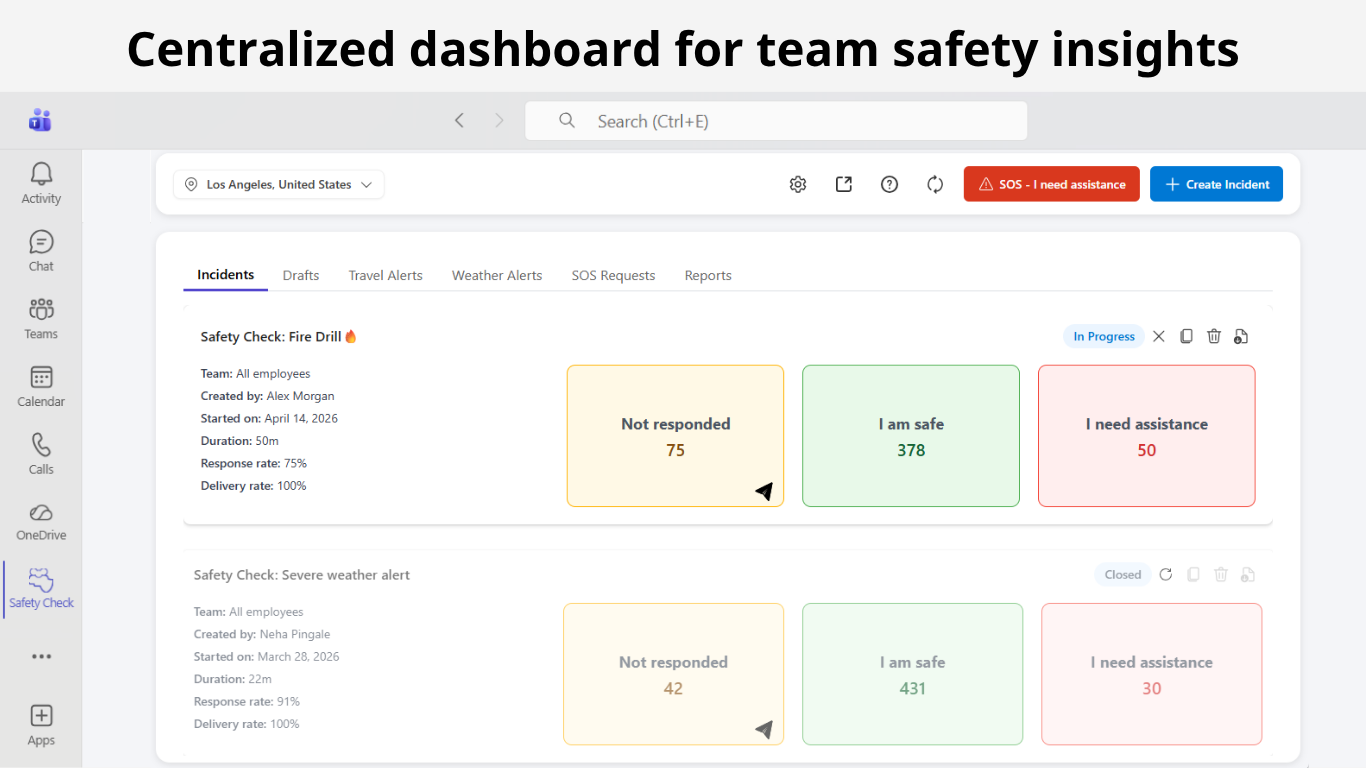The height and width of the screenshot is (768, 1366).
Task: Reopen the Severe weather alert incident
Action: tap(1166, 574)
